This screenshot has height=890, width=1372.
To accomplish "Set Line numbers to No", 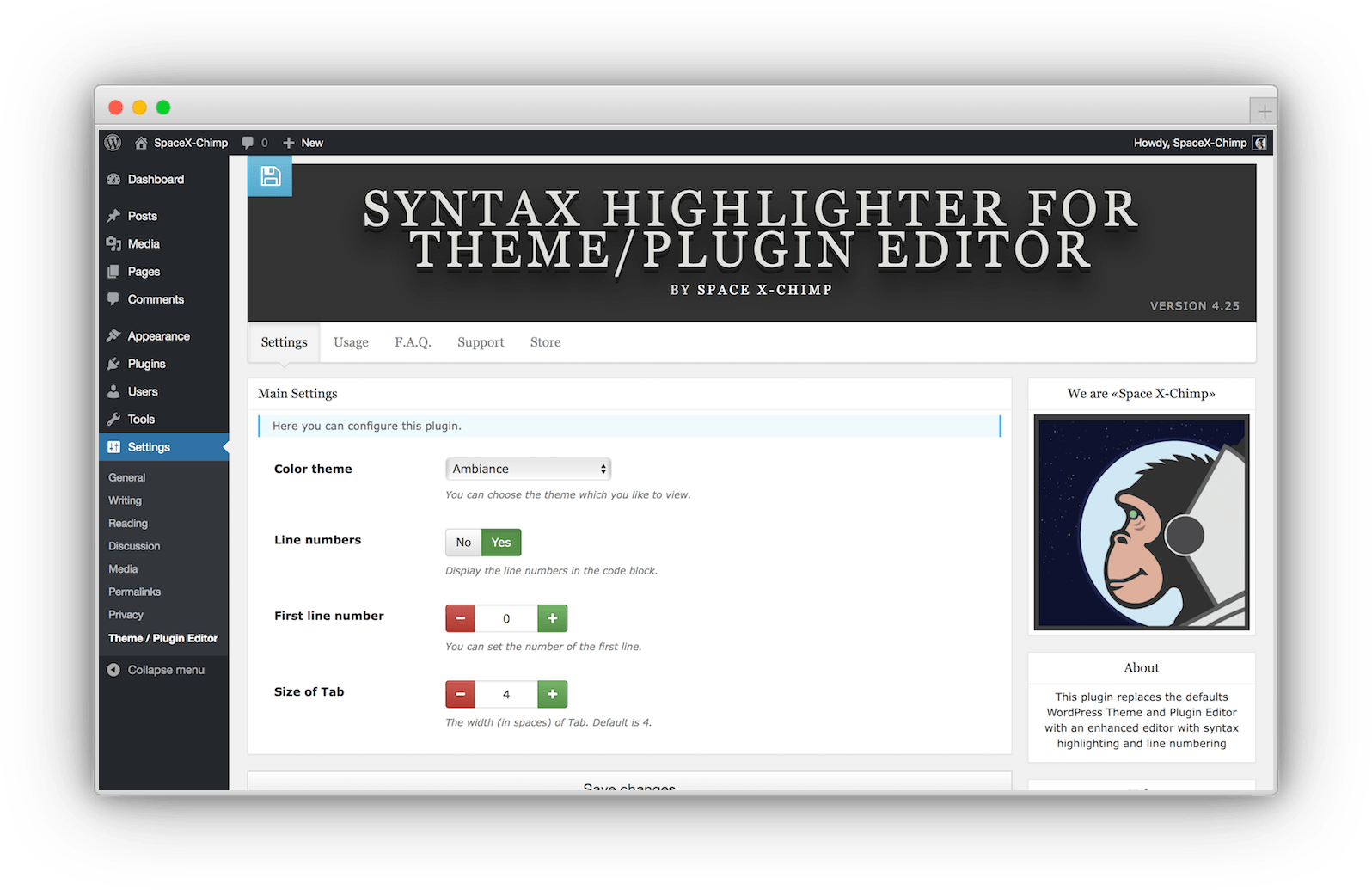I will pos(463,543).
